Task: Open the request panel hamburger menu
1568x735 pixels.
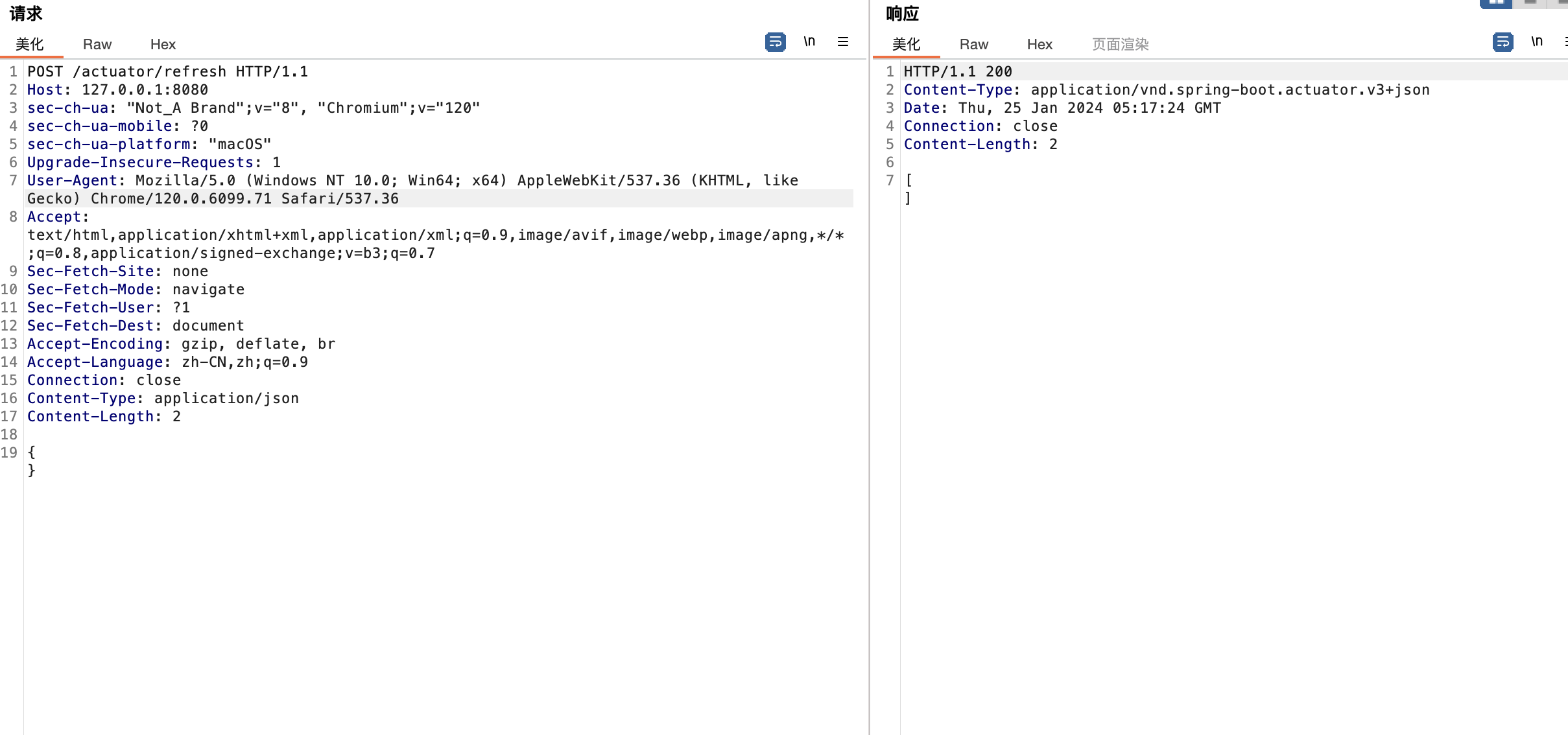Action: pos(843,41)
